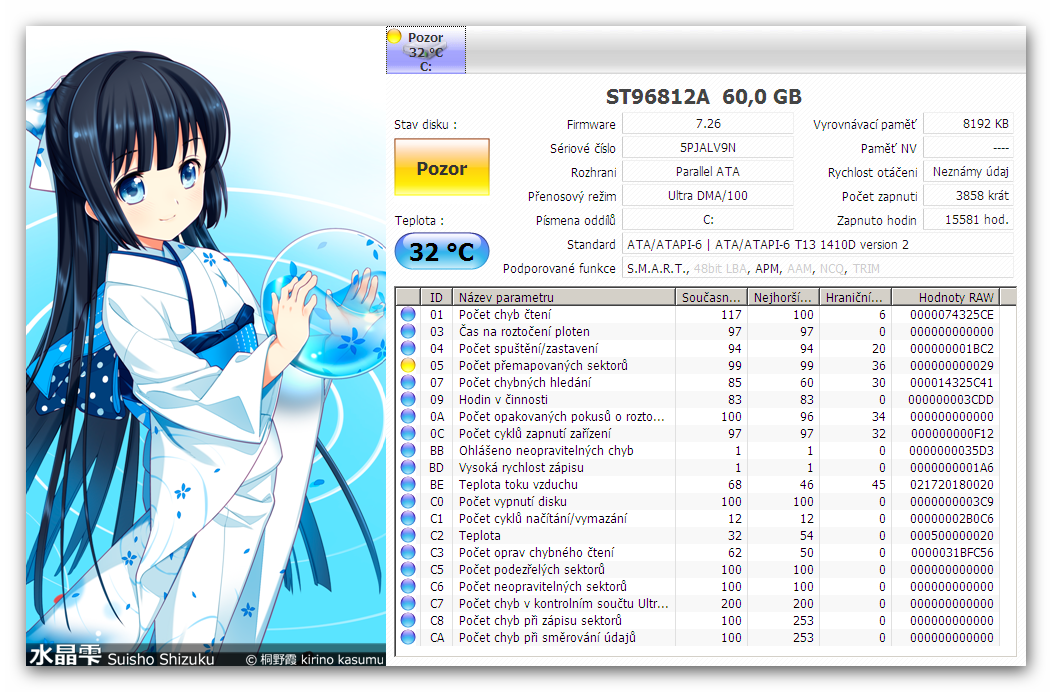Click the status orb for Čas na roztočení ploten
Screen dimensions: 1052x692
(x=408, y=331)
